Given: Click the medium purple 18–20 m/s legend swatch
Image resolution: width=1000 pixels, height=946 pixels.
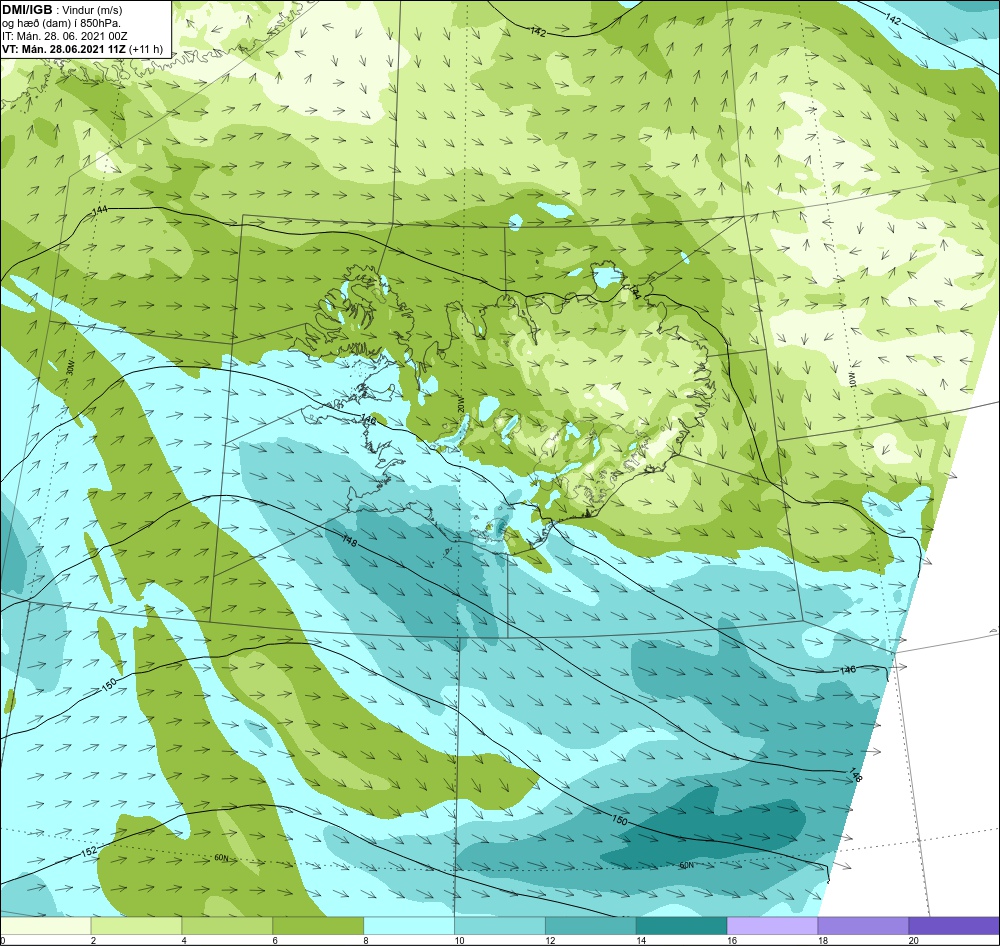Looking at the screenshot, I should tap(863, 925).
